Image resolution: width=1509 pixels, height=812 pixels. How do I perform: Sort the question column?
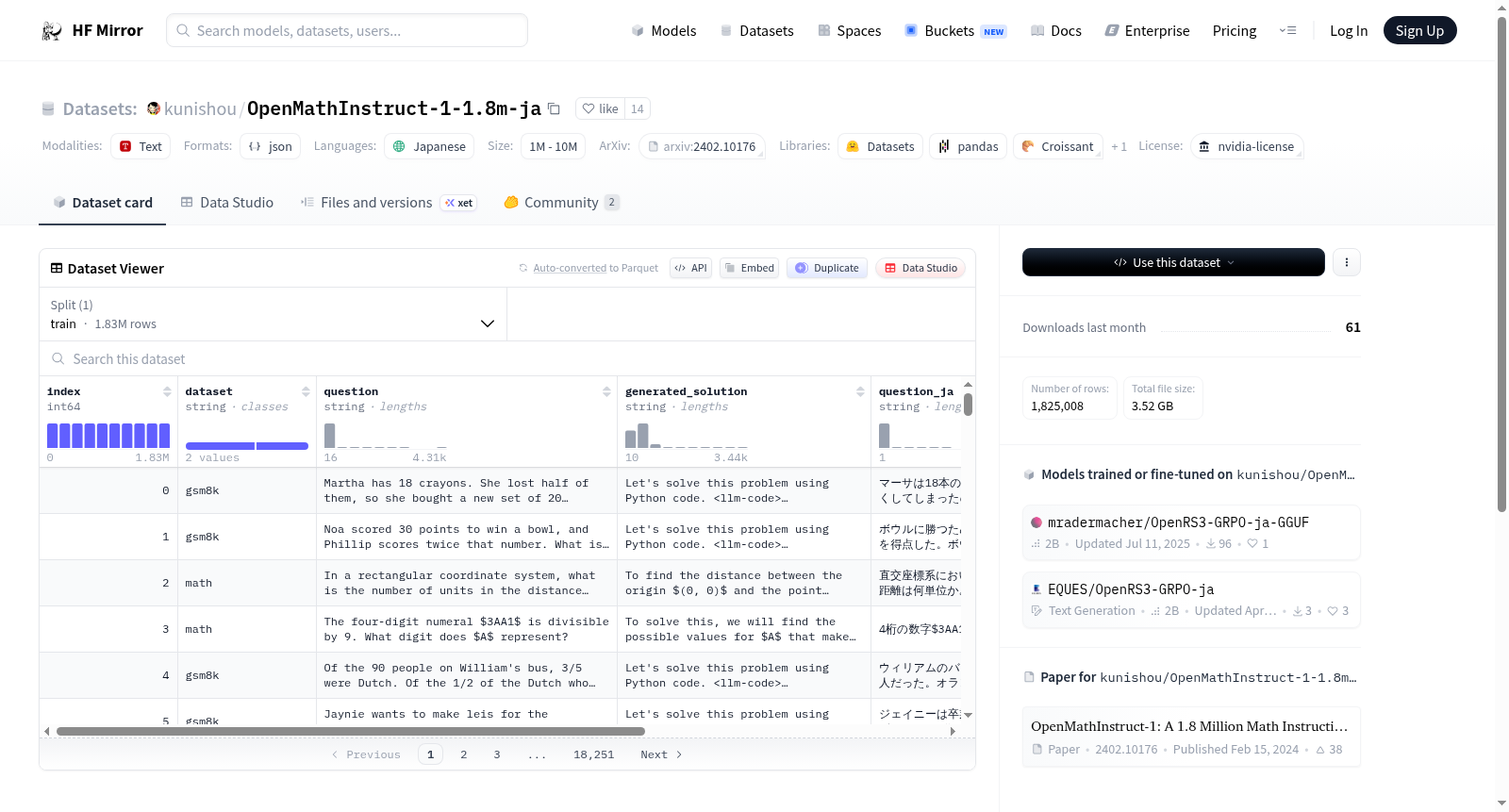(x=606, y=391)
